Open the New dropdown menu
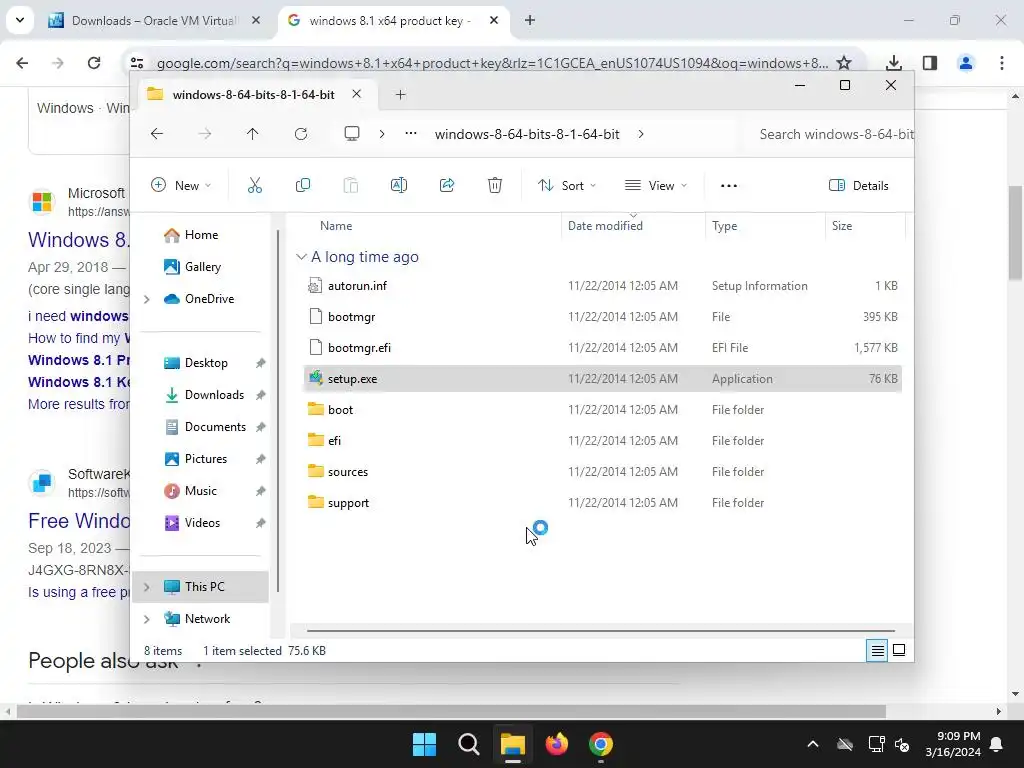The image size is (1024, 768). (181, 185)
